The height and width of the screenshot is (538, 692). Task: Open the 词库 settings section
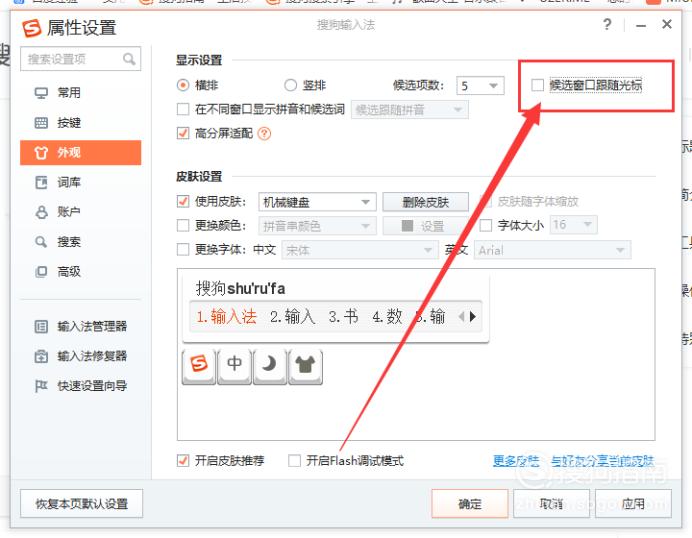[81, 182]
